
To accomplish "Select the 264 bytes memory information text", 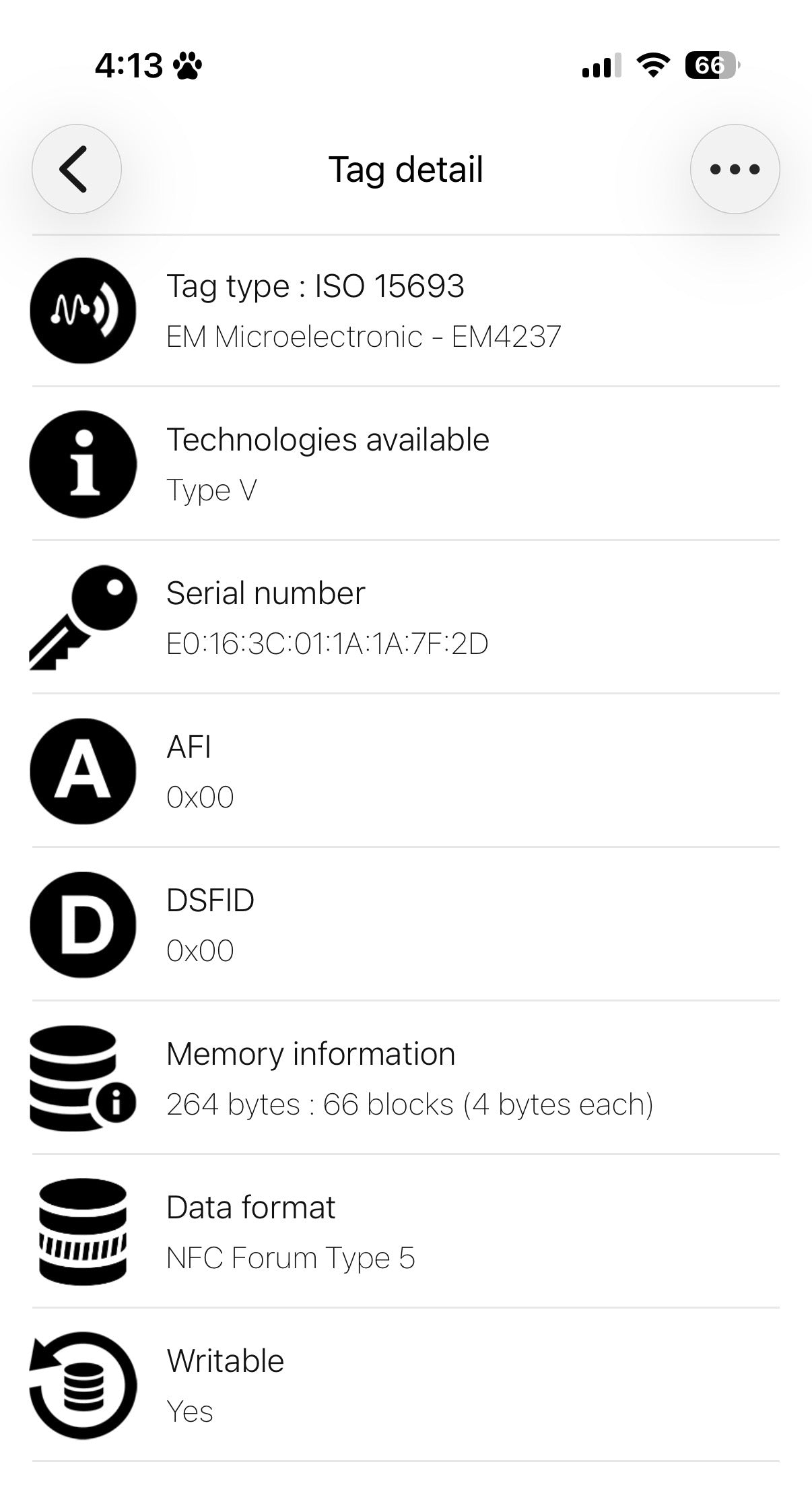I will click(410, 1105).
